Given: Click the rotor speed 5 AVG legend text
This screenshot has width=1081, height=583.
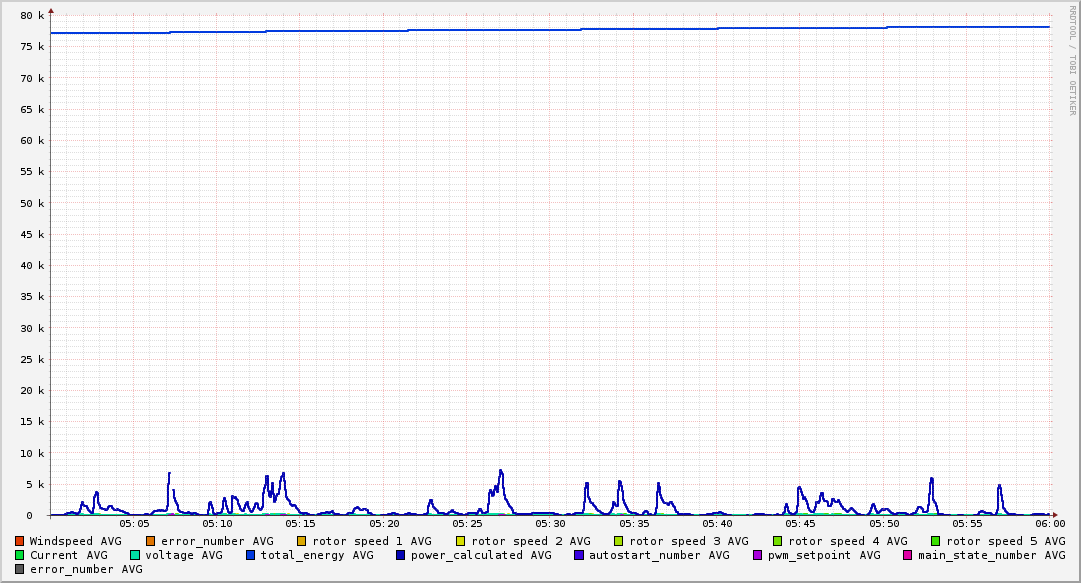Looking at the screenshot, I should pos(1006,541).
